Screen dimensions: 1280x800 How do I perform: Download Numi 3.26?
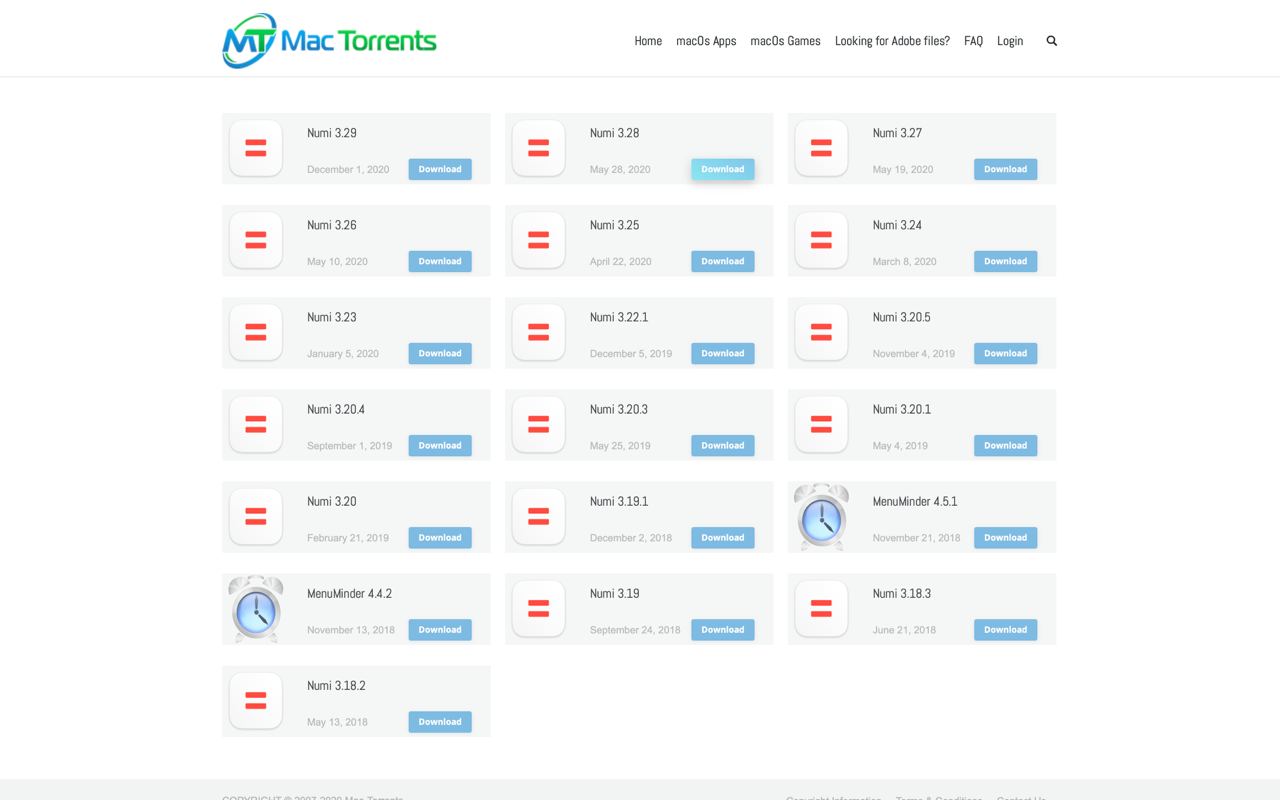pyautogui.click(x=440, y=261)
